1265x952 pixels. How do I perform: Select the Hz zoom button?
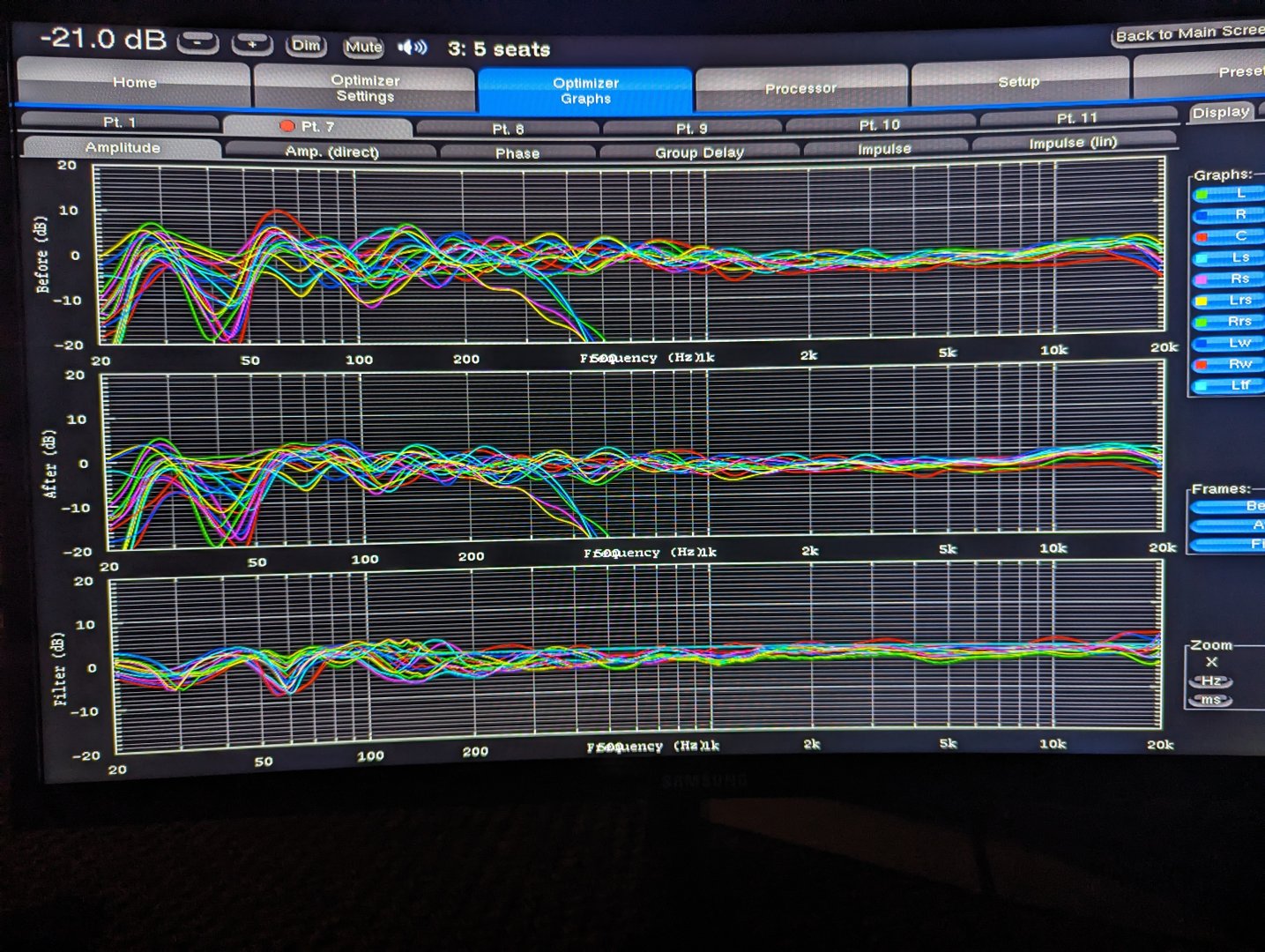(1211, 681)
